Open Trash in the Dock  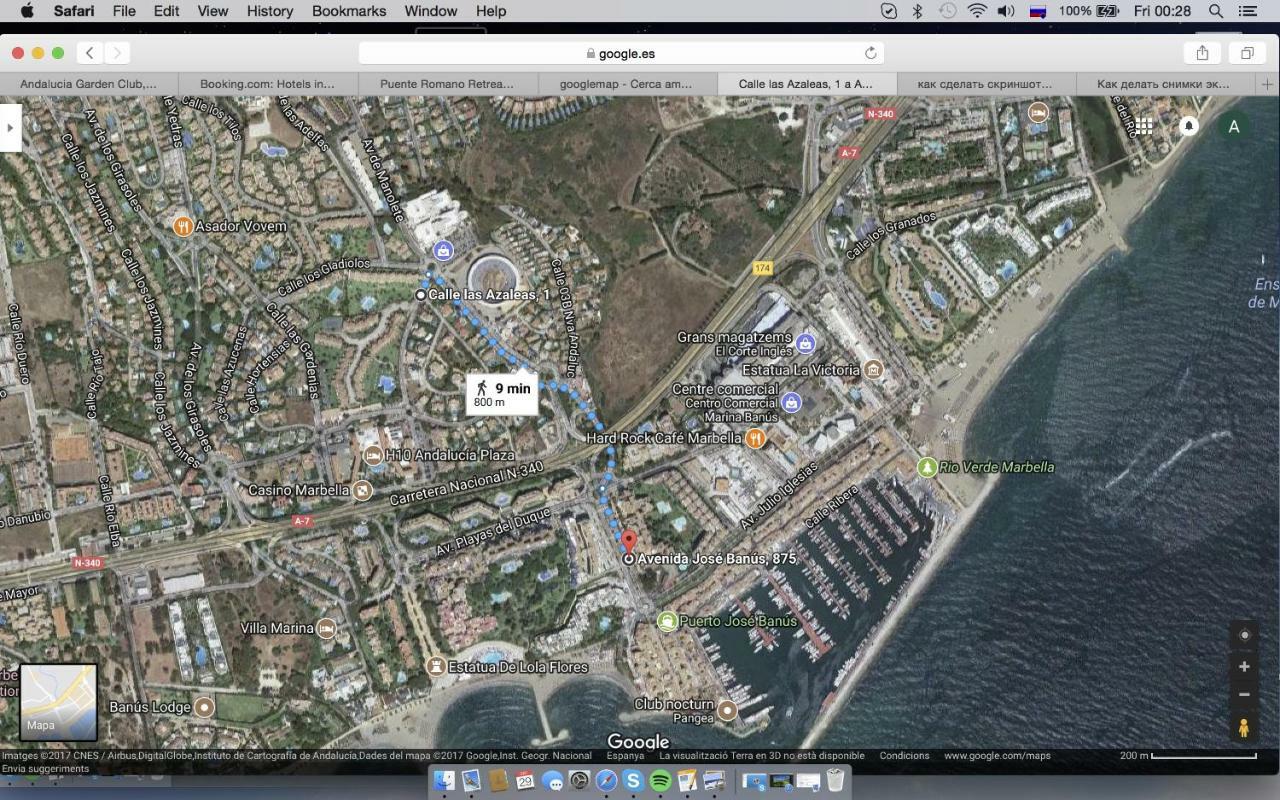[836, 781]
